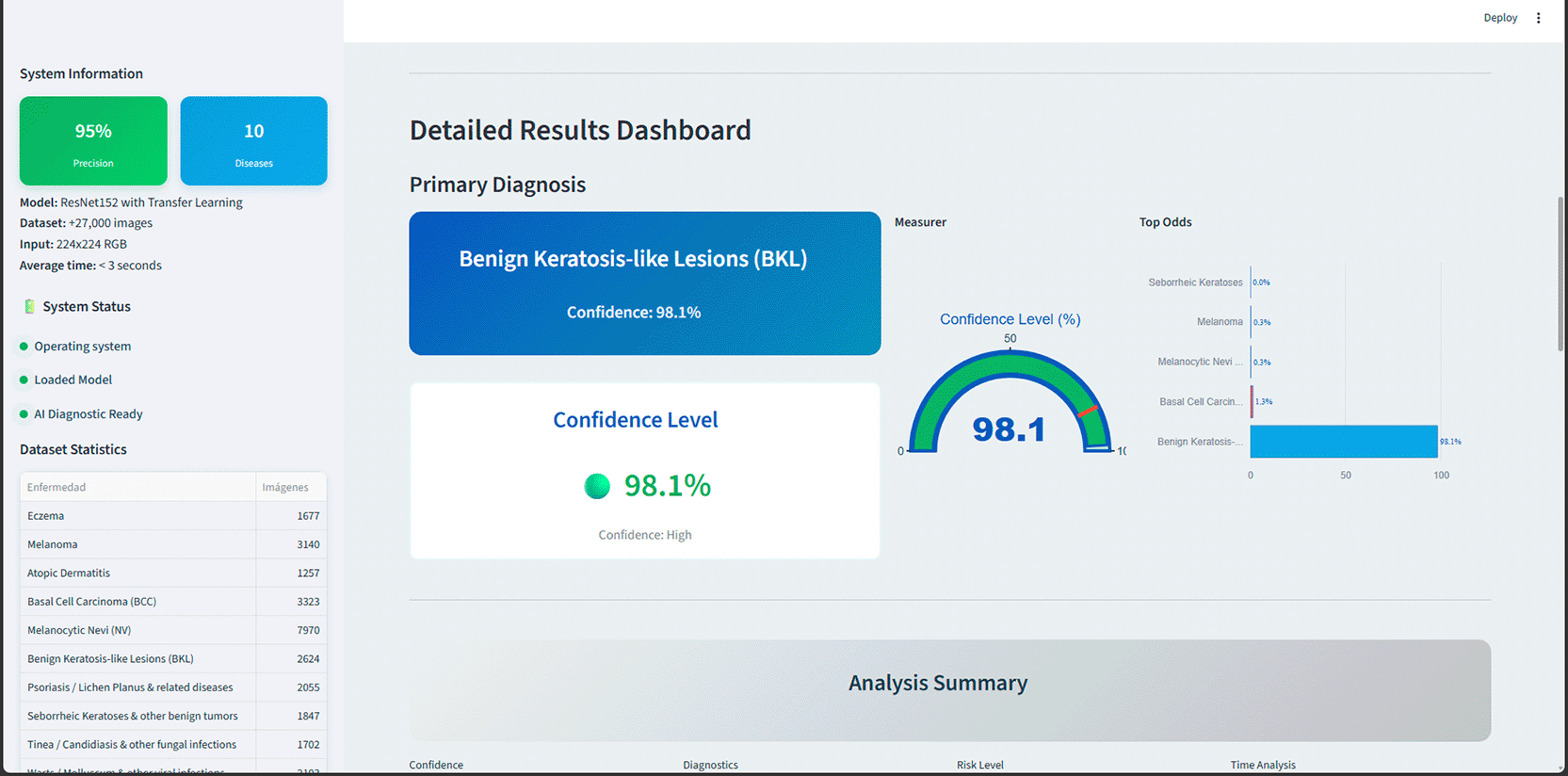Select the Melanoma row in the dataset table
Image resolution: width=1568 pixels, height=776 pixels.
(173, 544)
